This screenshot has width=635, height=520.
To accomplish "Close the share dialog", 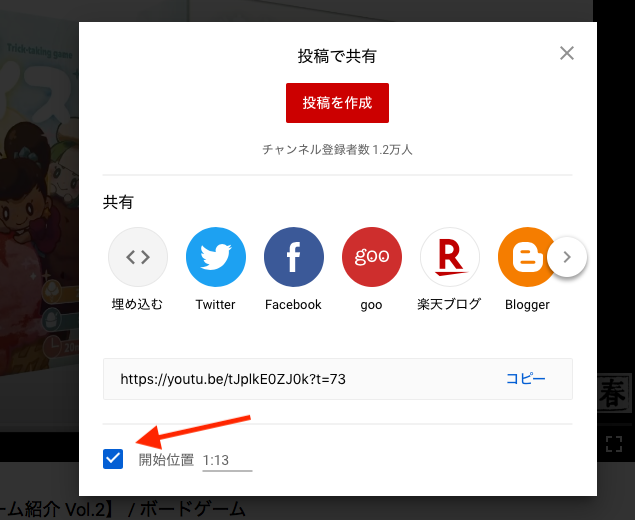I will tap(567, 53).
